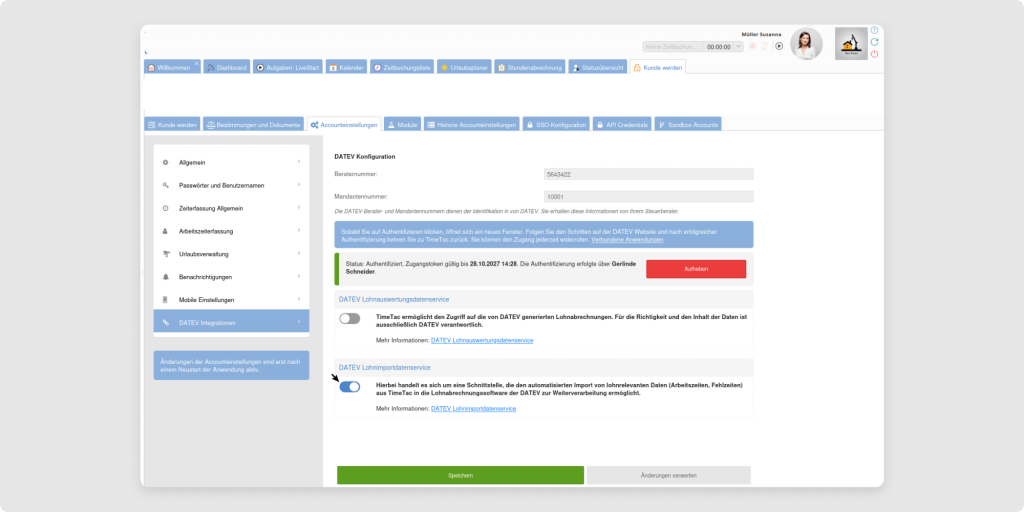This screenshot has height=512, width=1024.
Task: Click the red power logout icon
Action: tap(875, 54)
